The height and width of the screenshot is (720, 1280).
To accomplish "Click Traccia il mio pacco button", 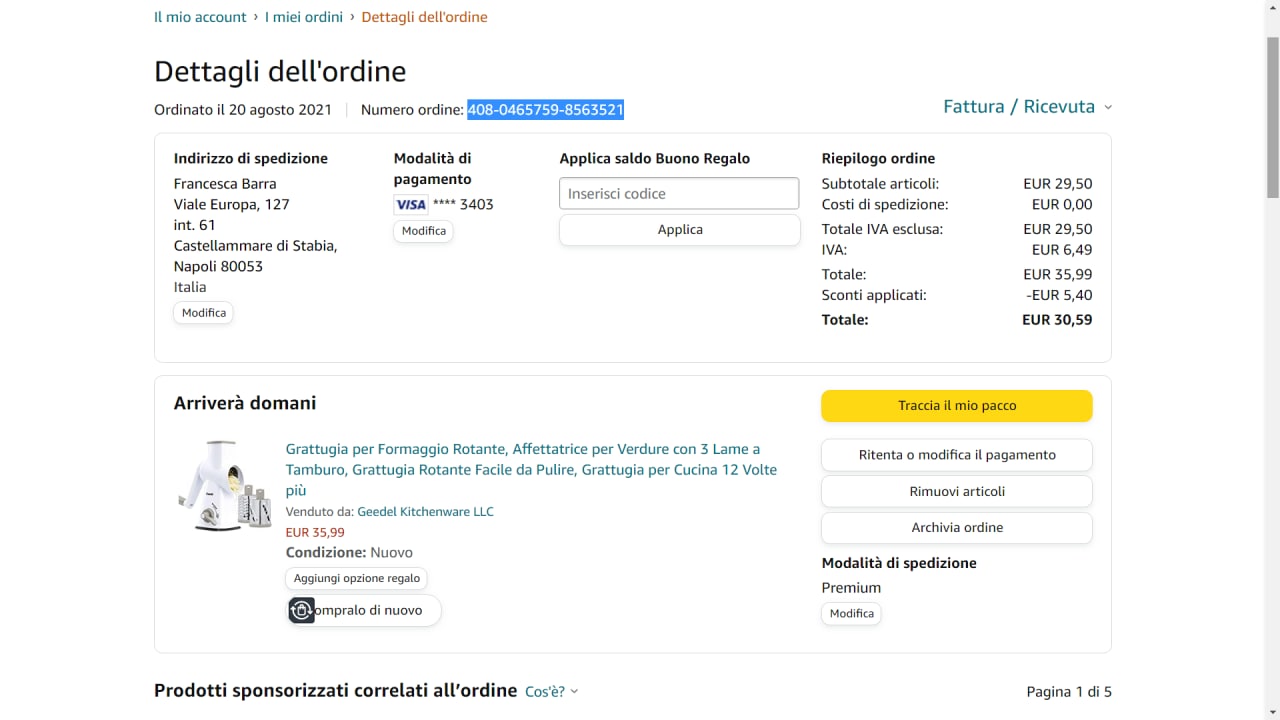I will [x=957, y=406].
